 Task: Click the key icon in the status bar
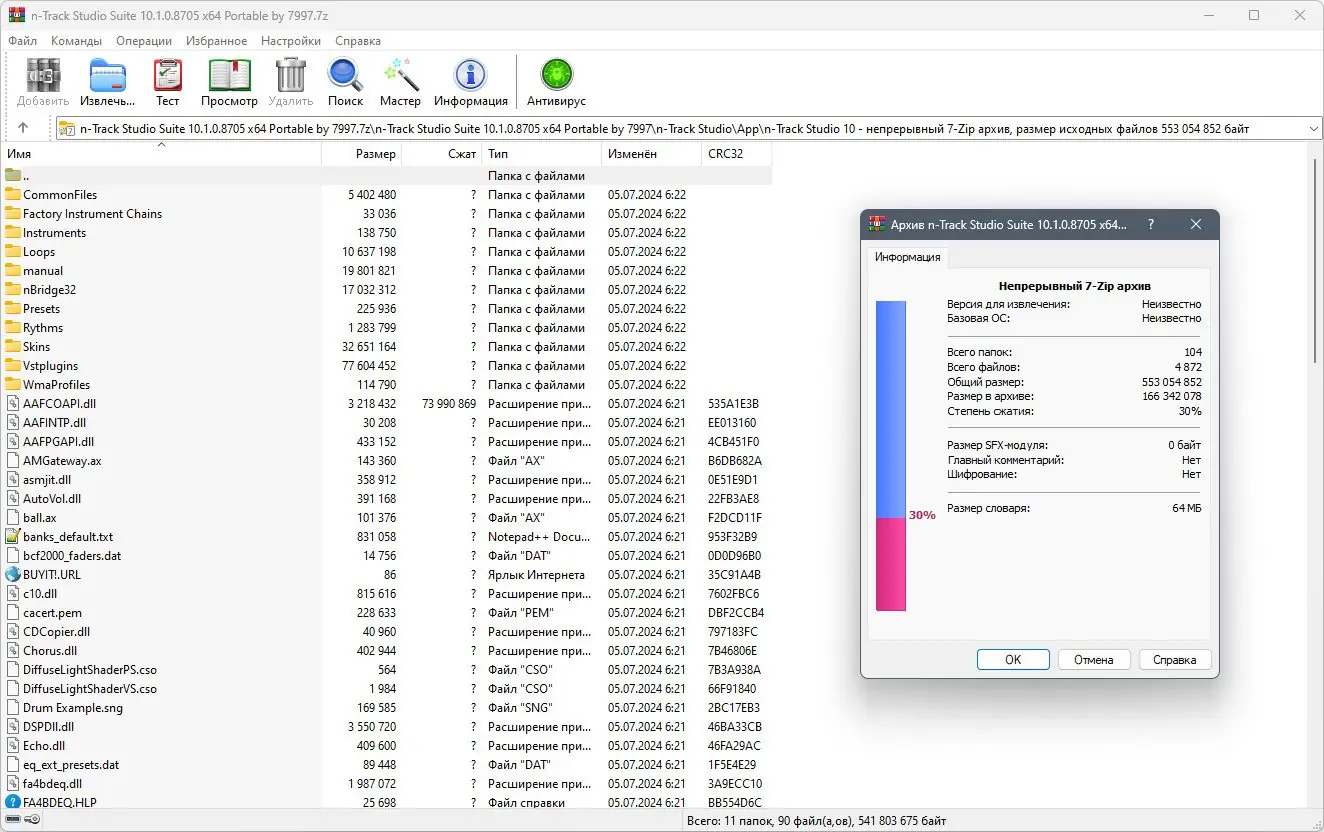coord(31,820)
